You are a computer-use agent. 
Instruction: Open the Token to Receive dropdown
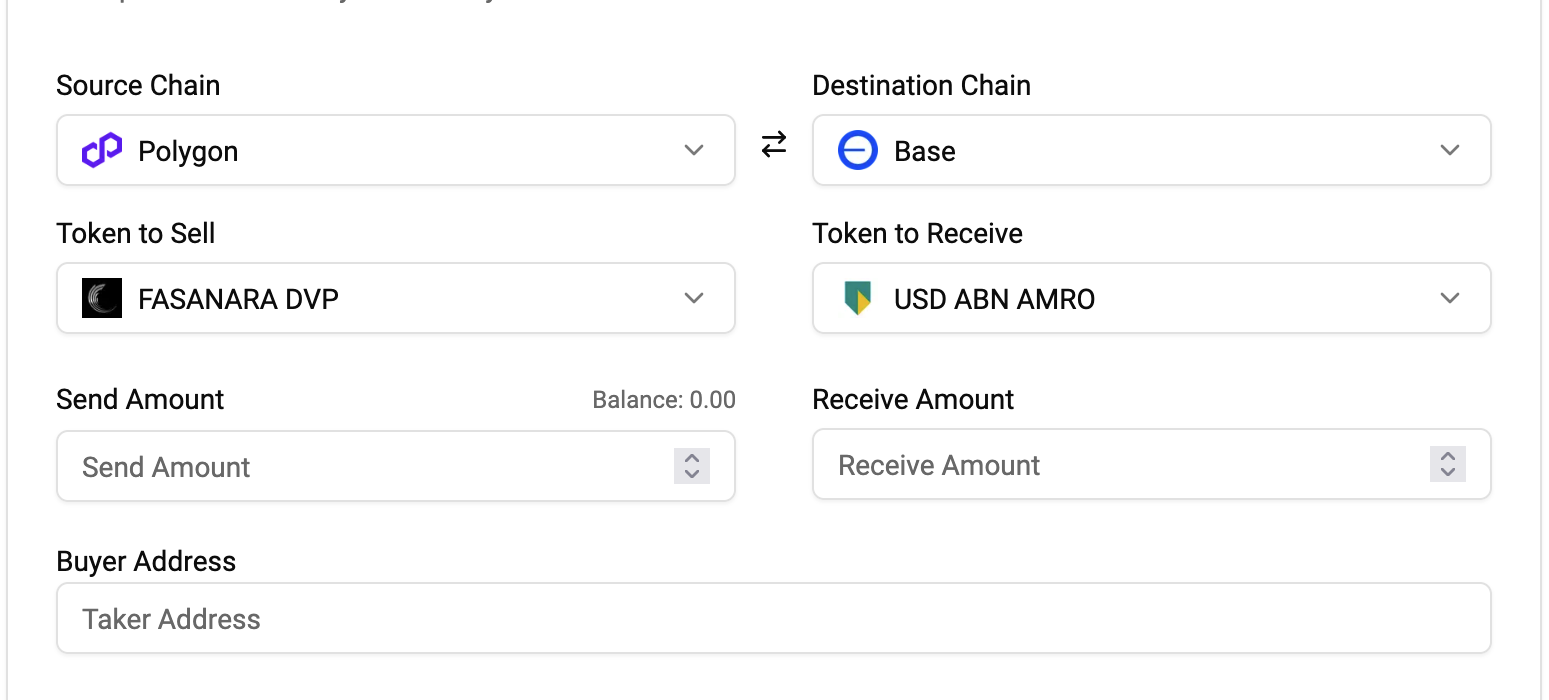tap(1152, 298)
